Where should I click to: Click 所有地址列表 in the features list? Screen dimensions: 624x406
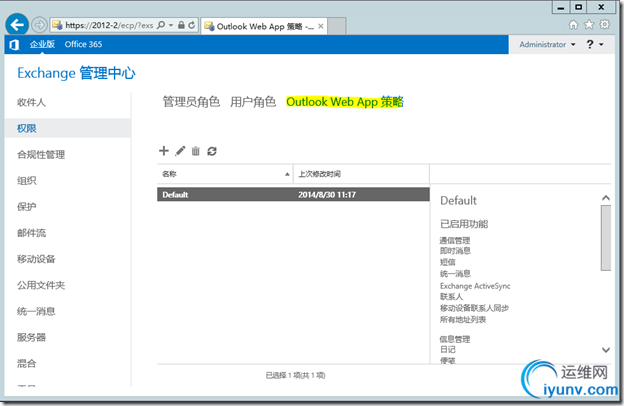coord(463,320)
